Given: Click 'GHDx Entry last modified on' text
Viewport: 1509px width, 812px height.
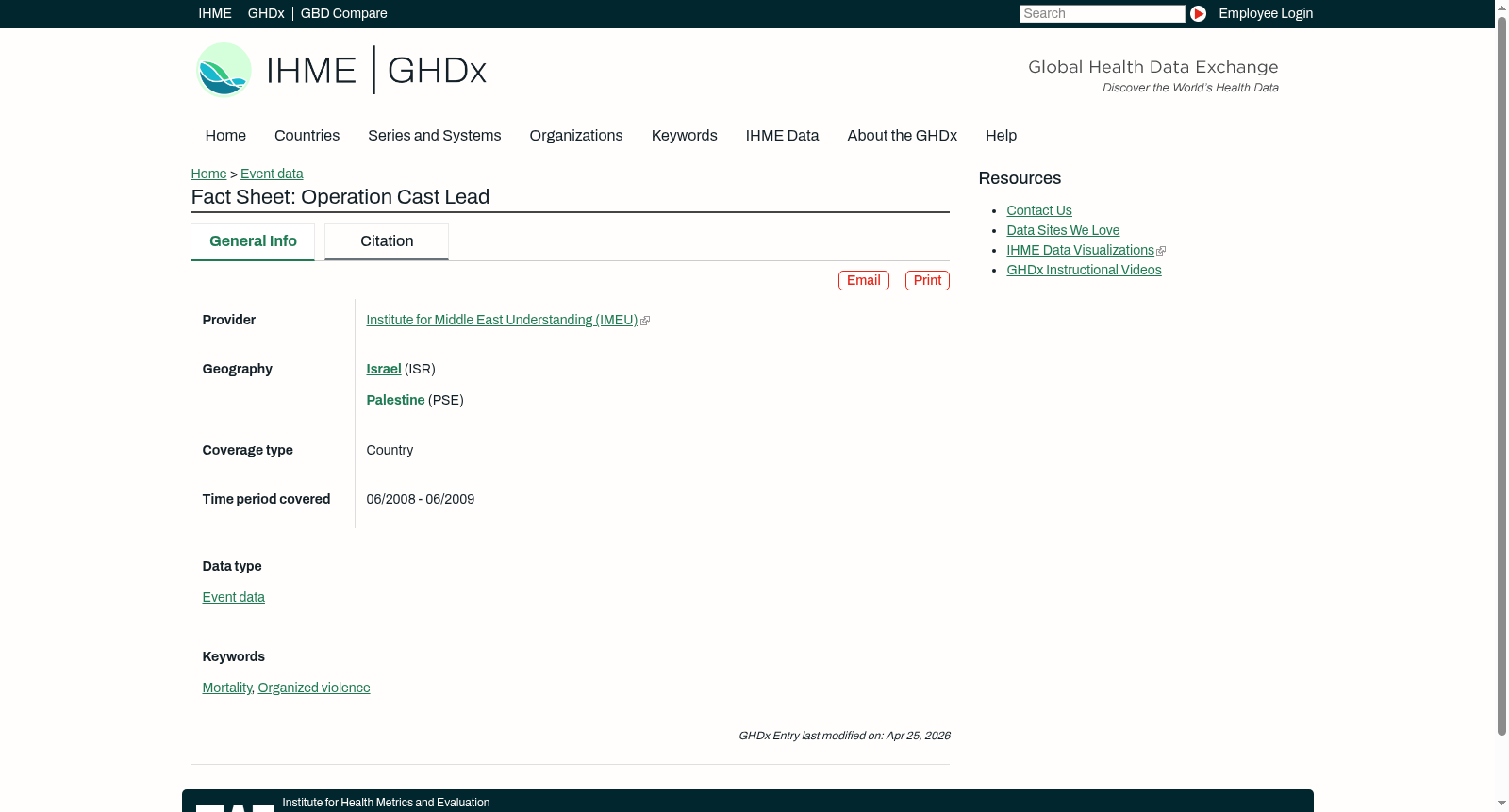Looking at the screenshot, I should click(844, 736).
